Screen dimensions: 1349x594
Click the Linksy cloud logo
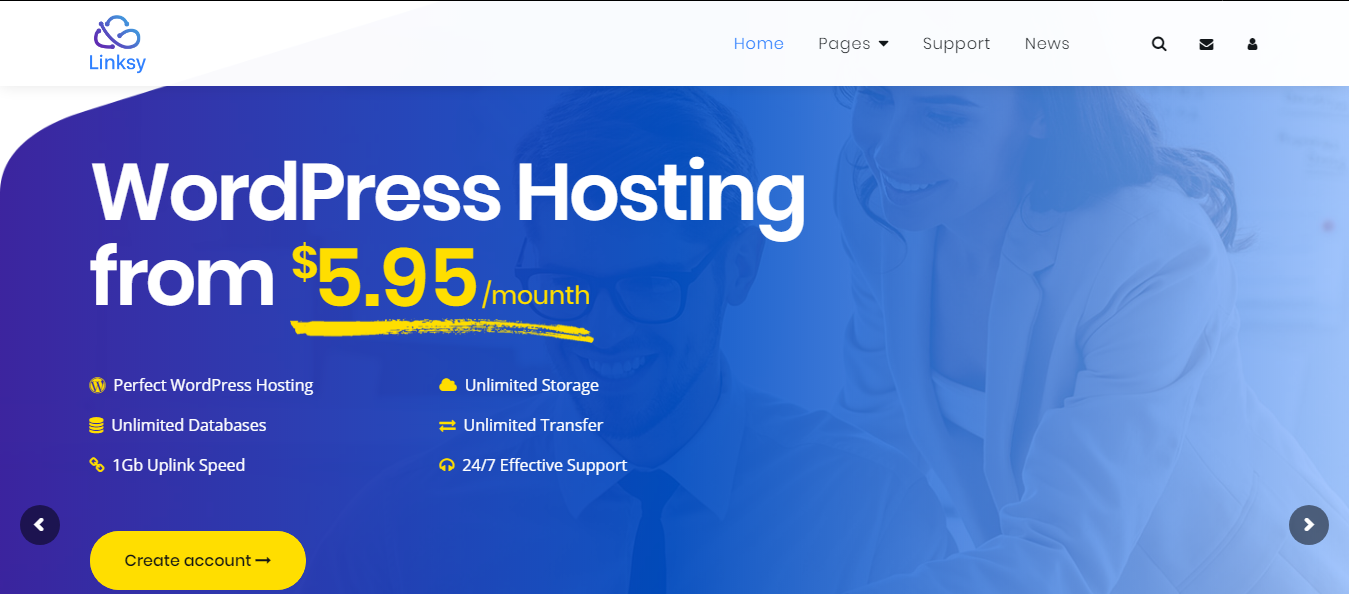pos(117,32)
